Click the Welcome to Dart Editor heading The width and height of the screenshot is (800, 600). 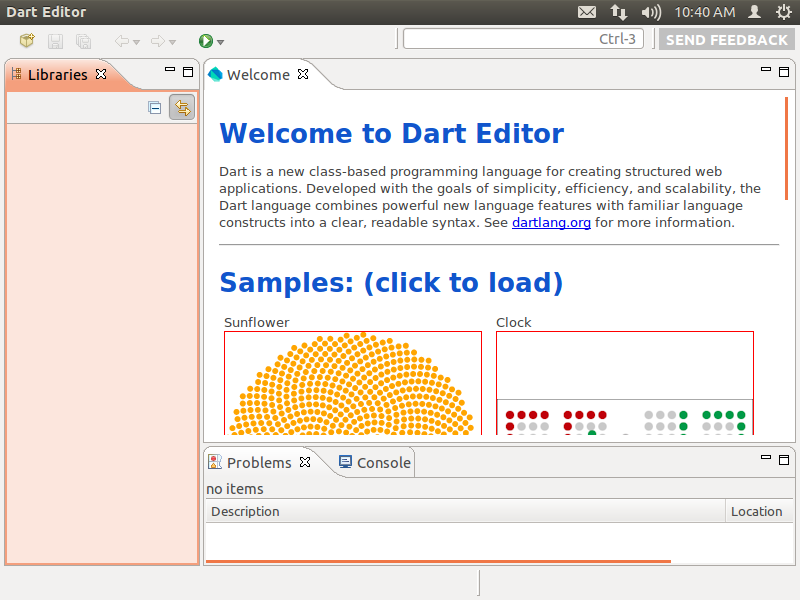point(391,133)
